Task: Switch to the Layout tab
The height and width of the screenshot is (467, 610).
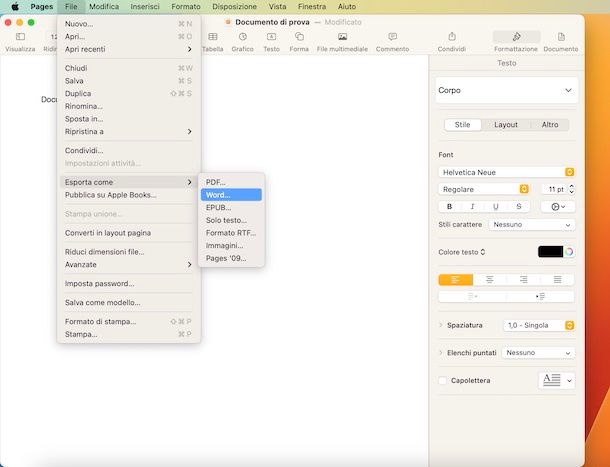Action: click(x=506, y=125)
